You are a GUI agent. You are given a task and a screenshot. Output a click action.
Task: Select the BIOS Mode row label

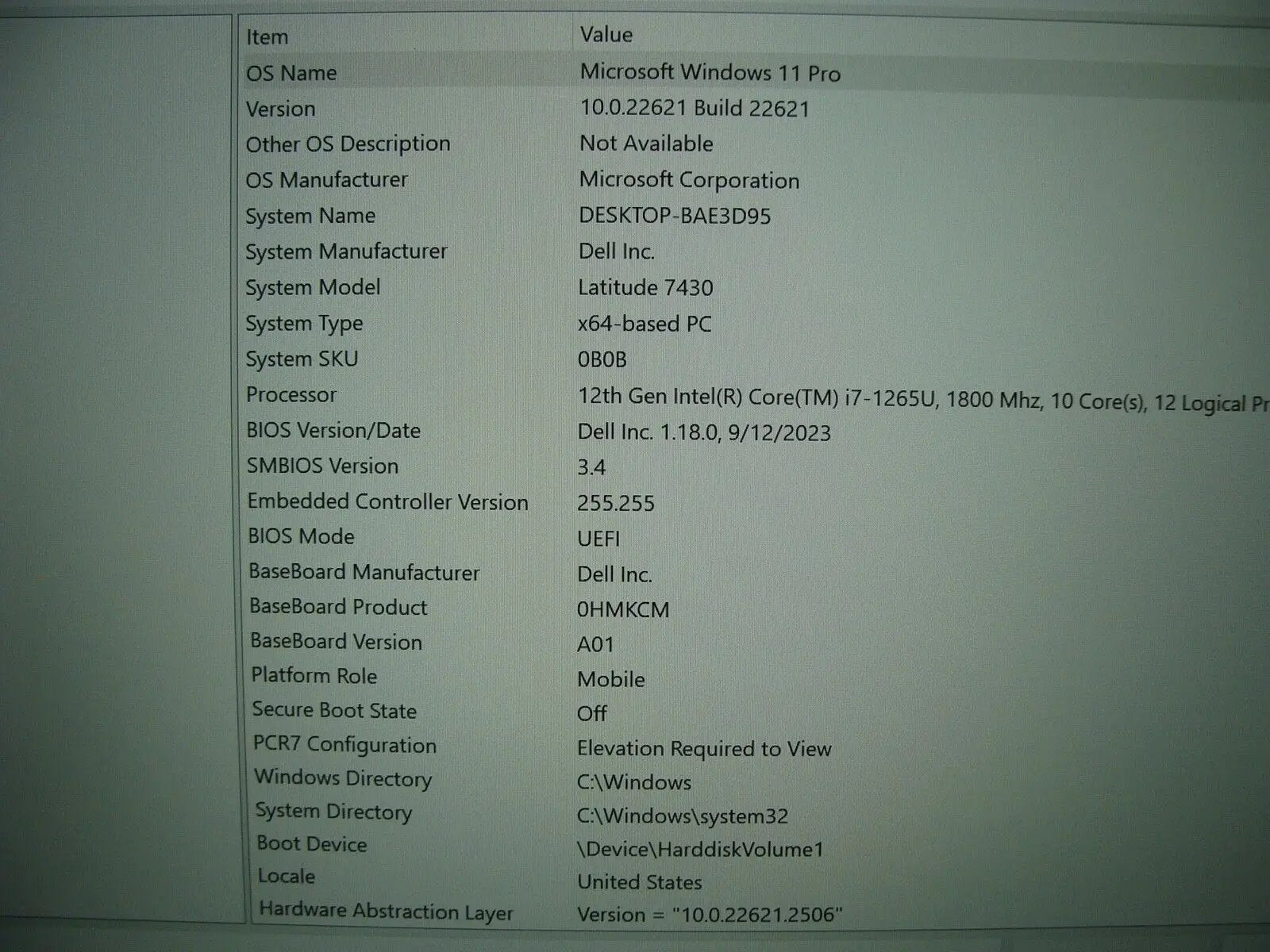(301, 537)
